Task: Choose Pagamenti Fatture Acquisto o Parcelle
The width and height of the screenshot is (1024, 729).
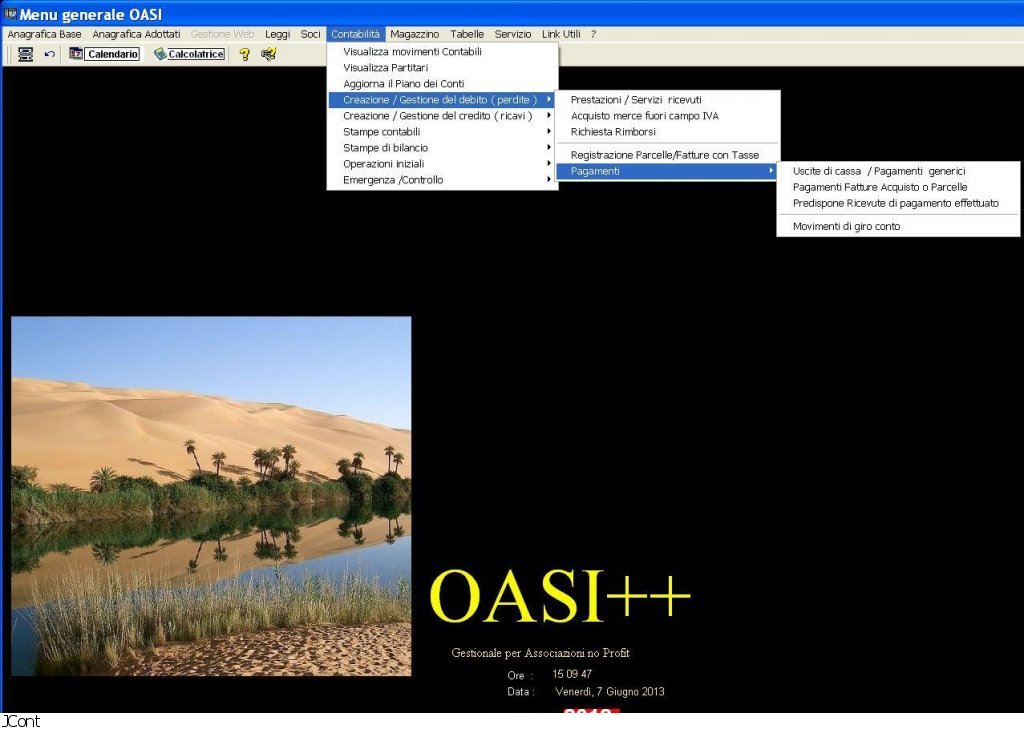Action: pyautogui.click(x=879, y=187)
